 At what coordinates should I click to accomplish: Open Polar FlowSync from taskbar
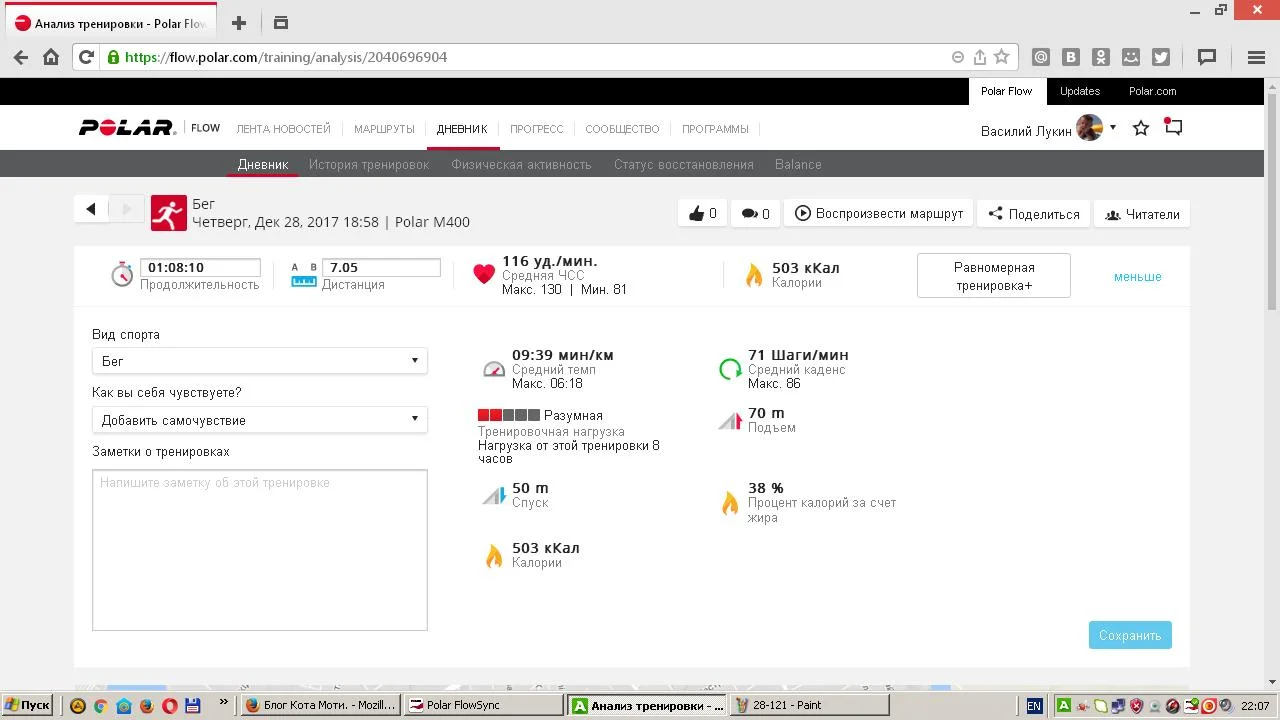click(x=482, y=705)
